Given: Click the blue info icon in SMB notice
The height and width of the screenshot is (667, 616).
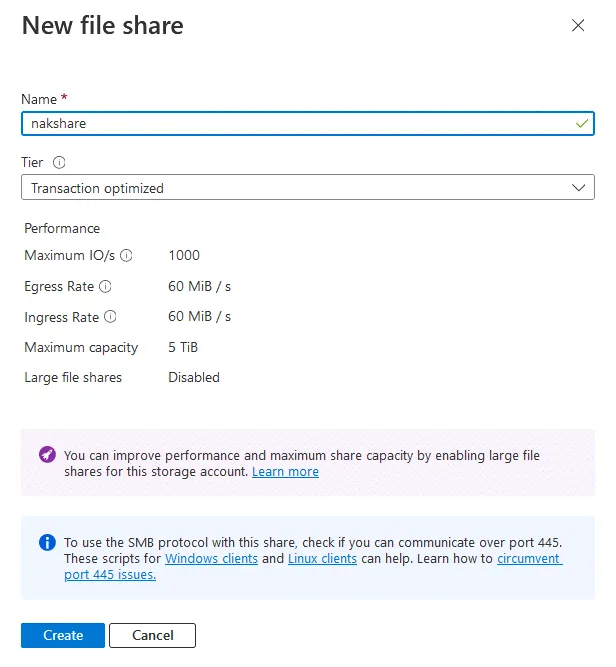Looking at the screenshot, I should pos(47,542).
